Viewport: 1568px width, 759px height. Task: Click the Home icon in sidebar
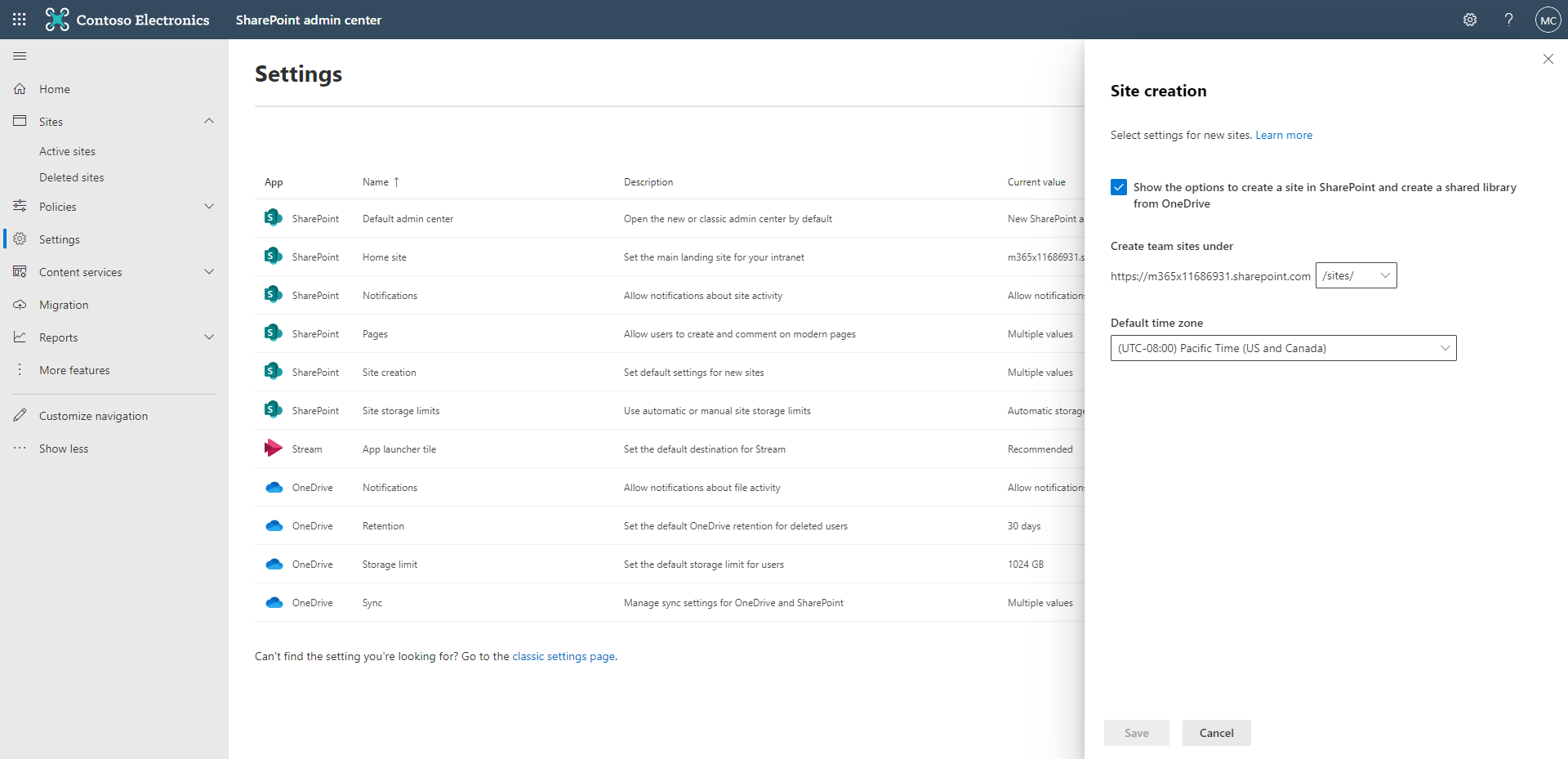click(x=20, y=88)
